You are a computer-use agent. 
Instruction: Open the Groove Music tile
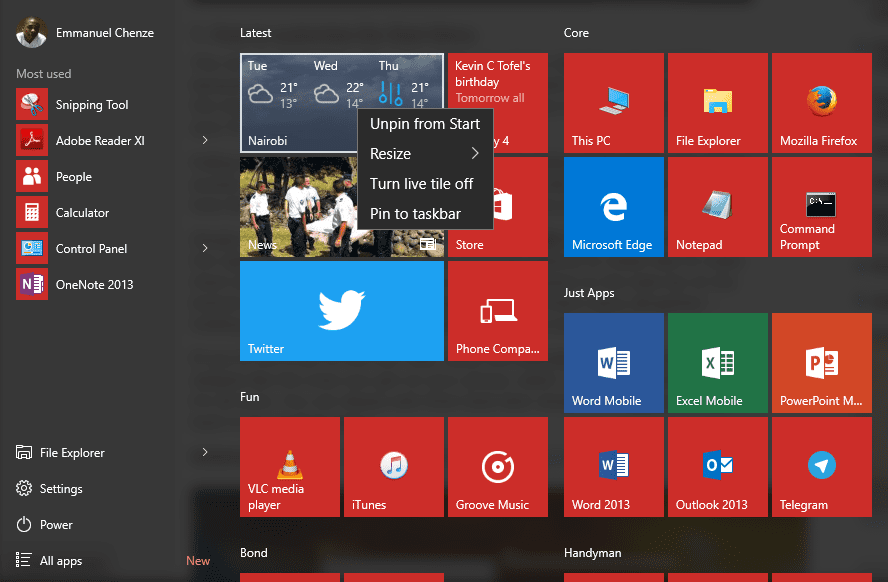pyautogui.click(x=498, y=467)
